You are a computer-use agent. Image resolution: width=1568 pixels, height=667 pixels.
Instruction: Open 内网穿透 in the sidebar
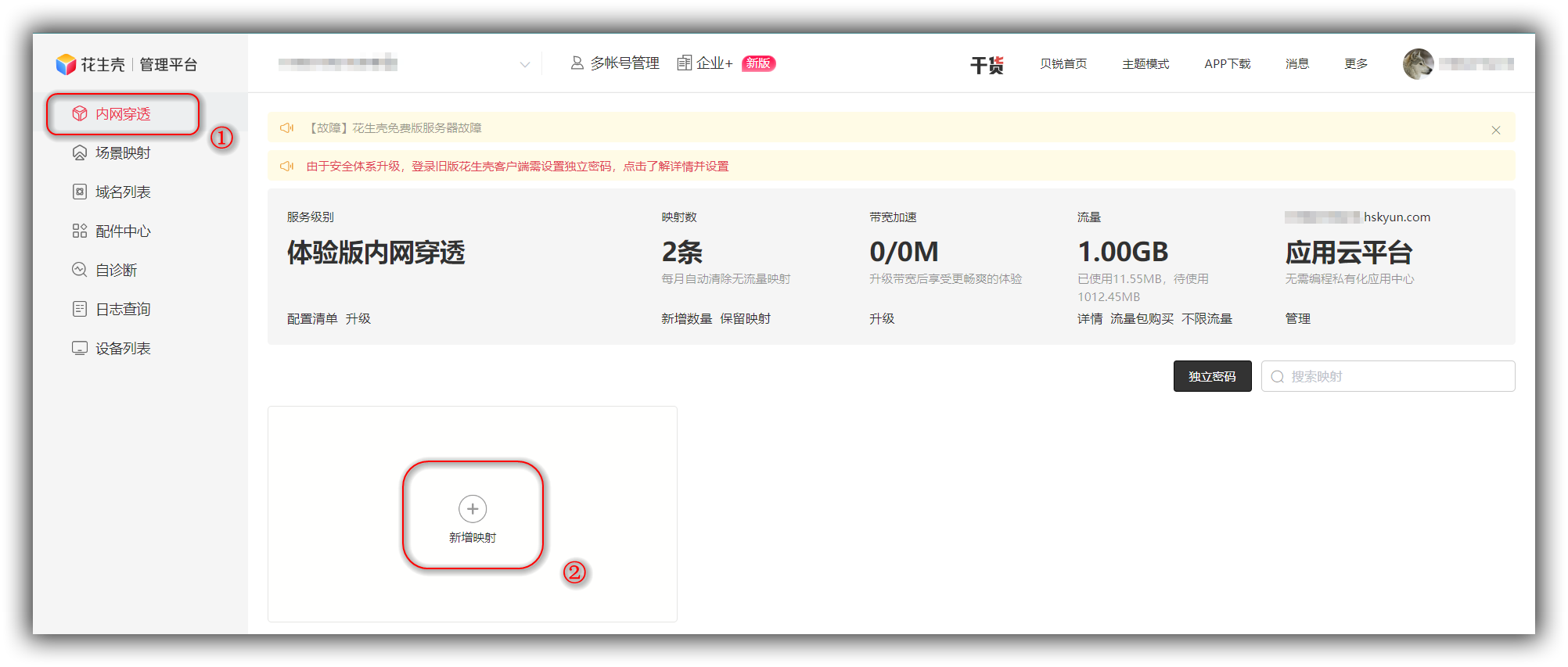(123, 114)
